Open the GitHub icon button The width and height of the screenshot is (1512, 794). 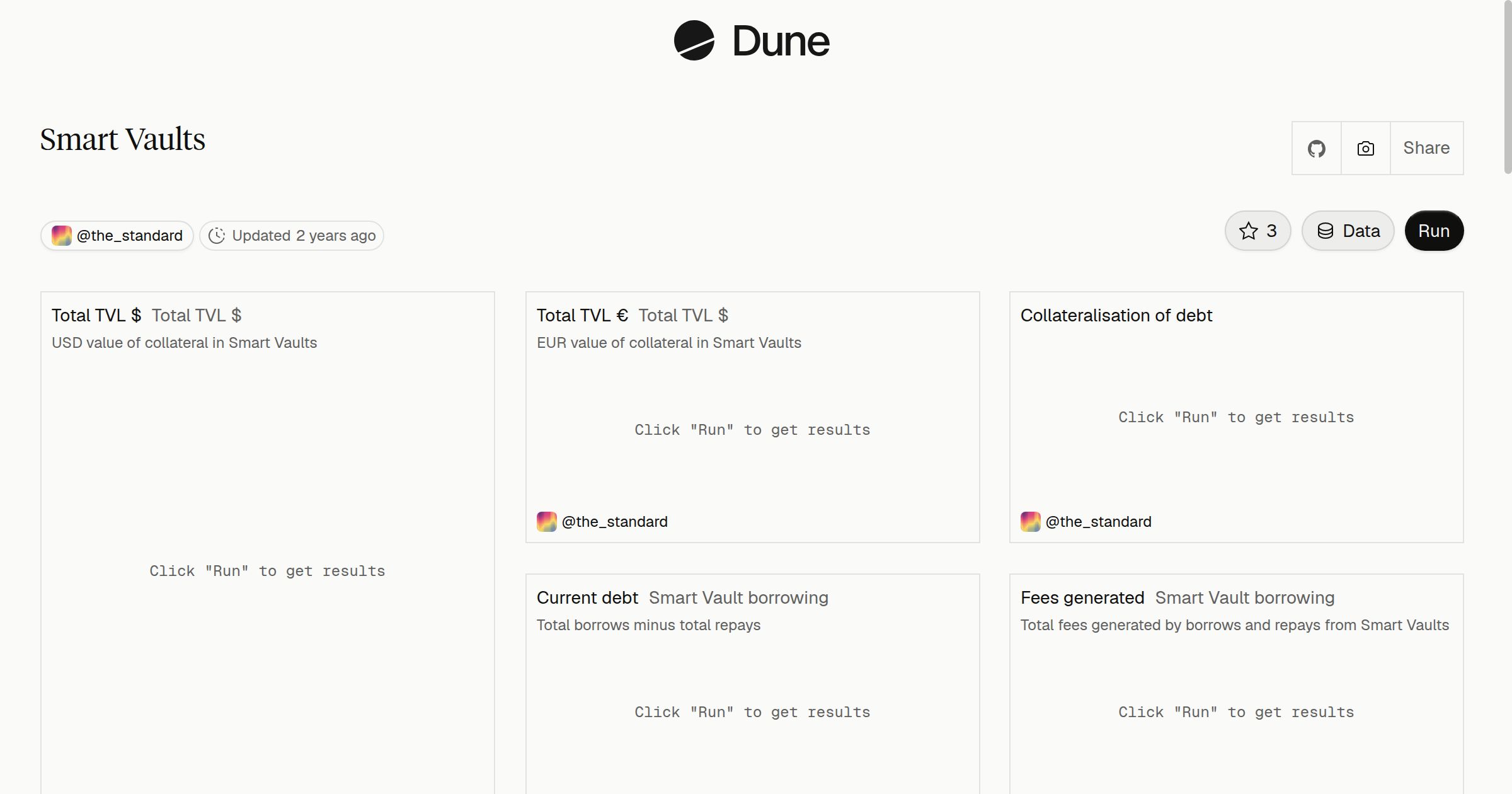click(x=1316, y=148)
